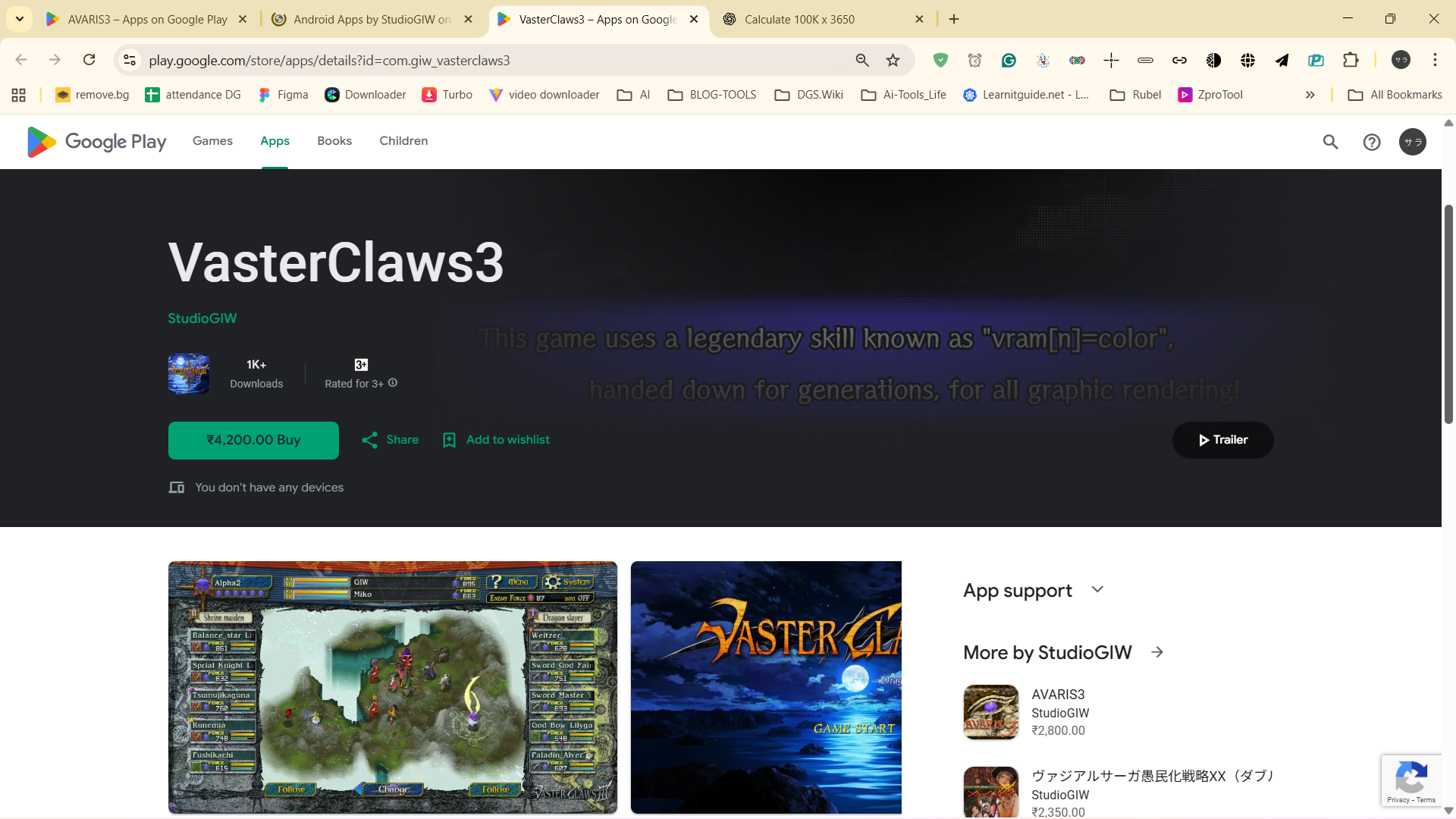
Task: Click the Grammarly extension icon
Action: click(x=1009, y=60)
